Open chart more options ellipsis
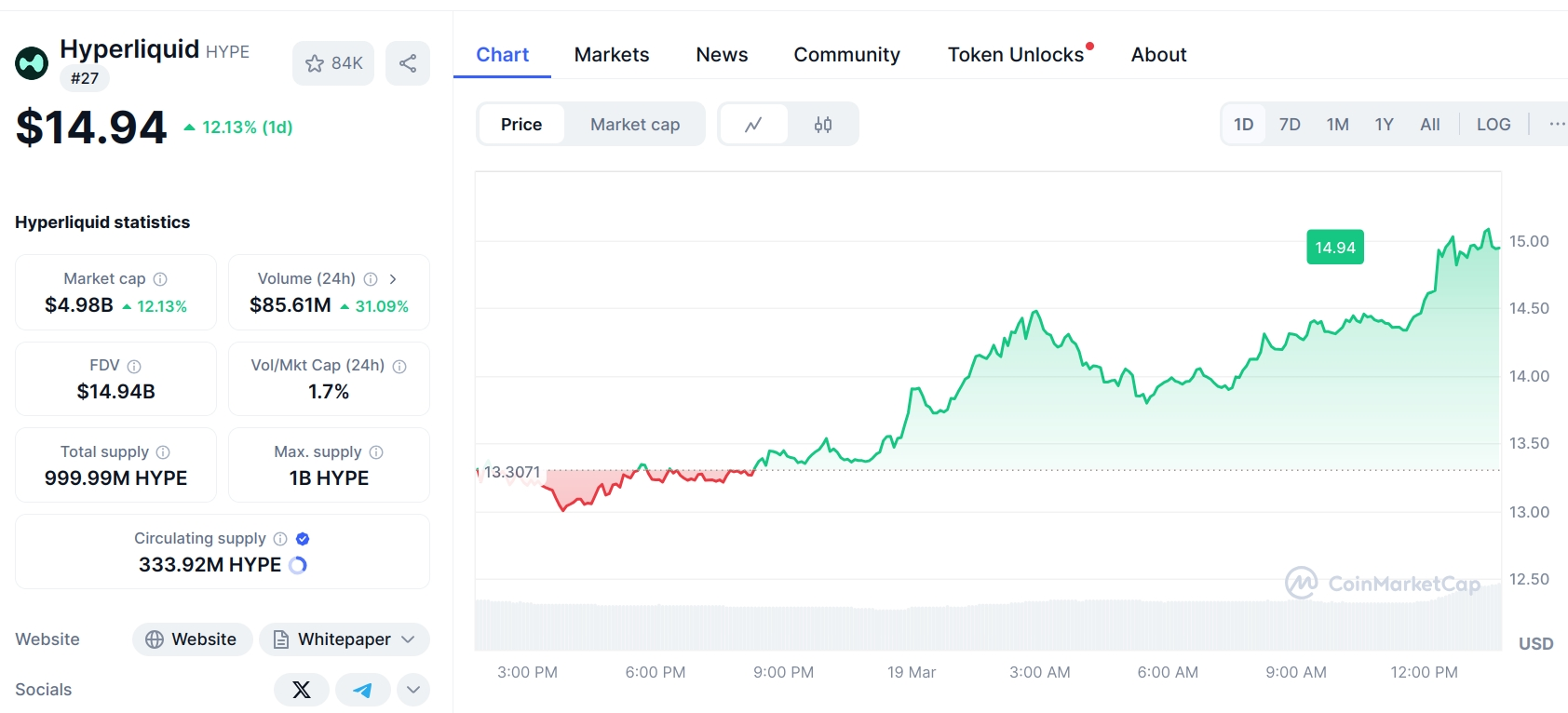1568x713 pixels. pos(1557,125)
